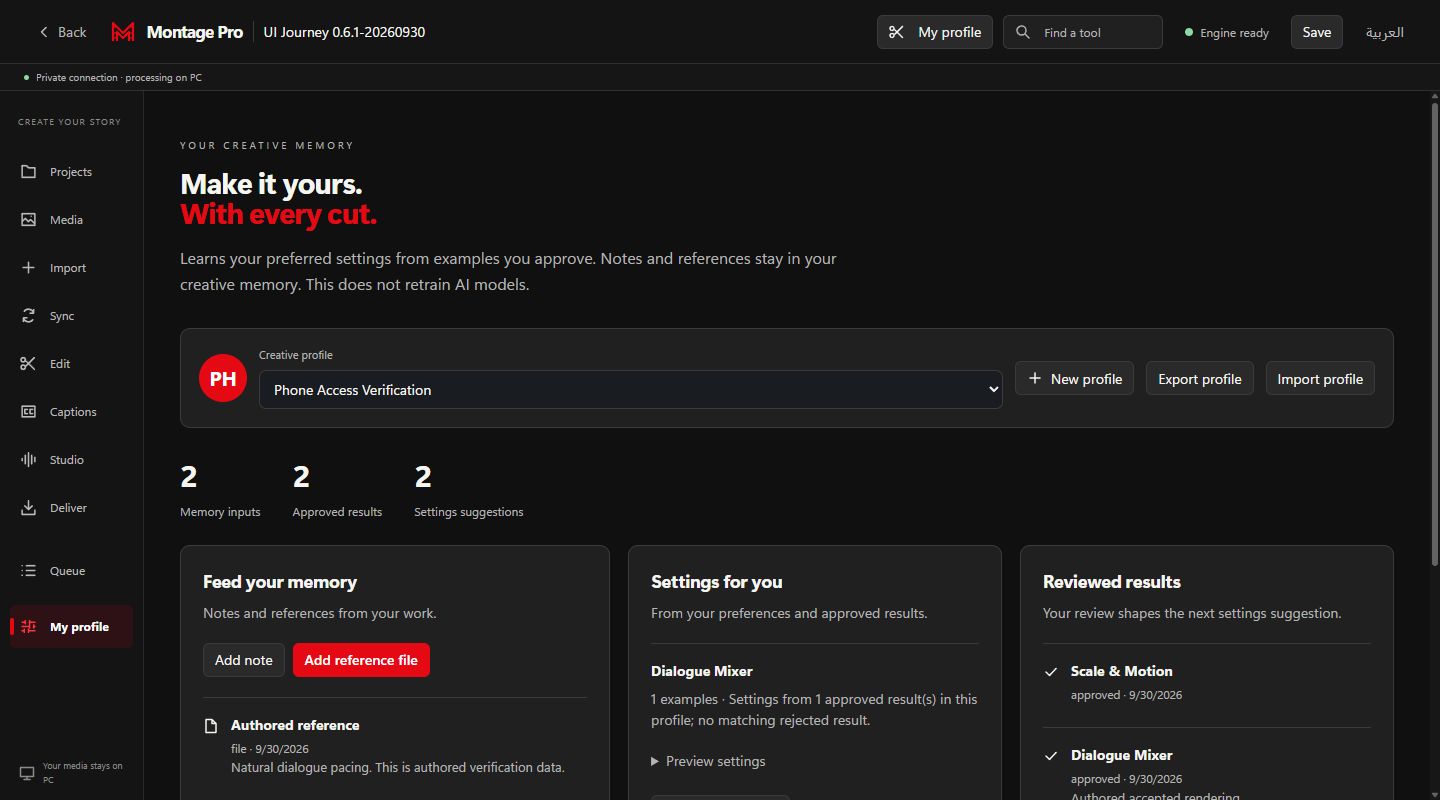The image size is (1440, 800).
Task: Click the Deliver download icon
Action: [28, 508]
